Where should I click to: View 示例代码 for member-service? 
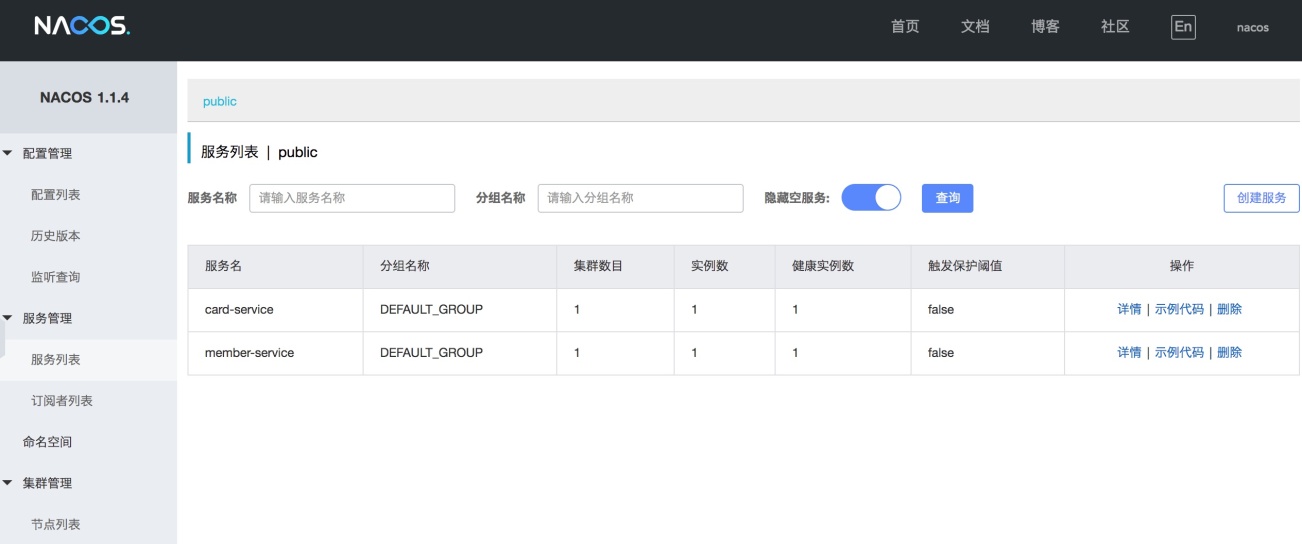tap(1179, 353)
